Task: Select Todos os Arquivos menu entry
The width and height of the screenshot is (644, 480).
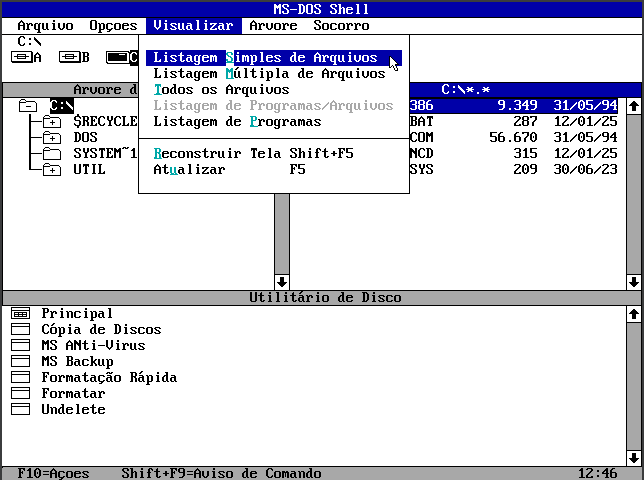Action: [x=221, y=90]
